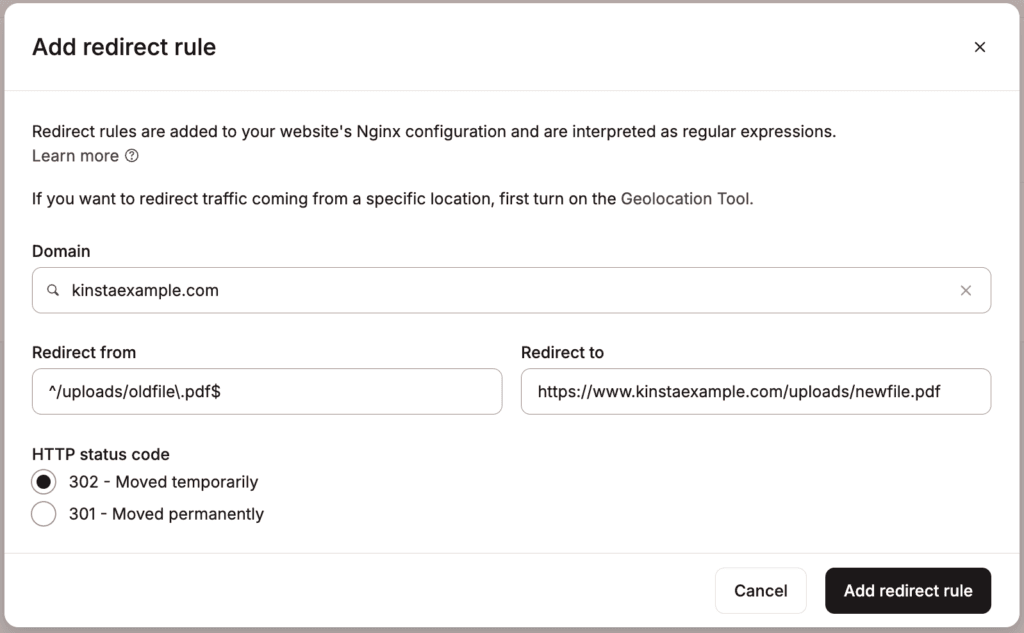Viewport: 1024px width, 633px height.
Task: Click the magnifying glass inside the domain search box
Action: click(x=52, y=290)
